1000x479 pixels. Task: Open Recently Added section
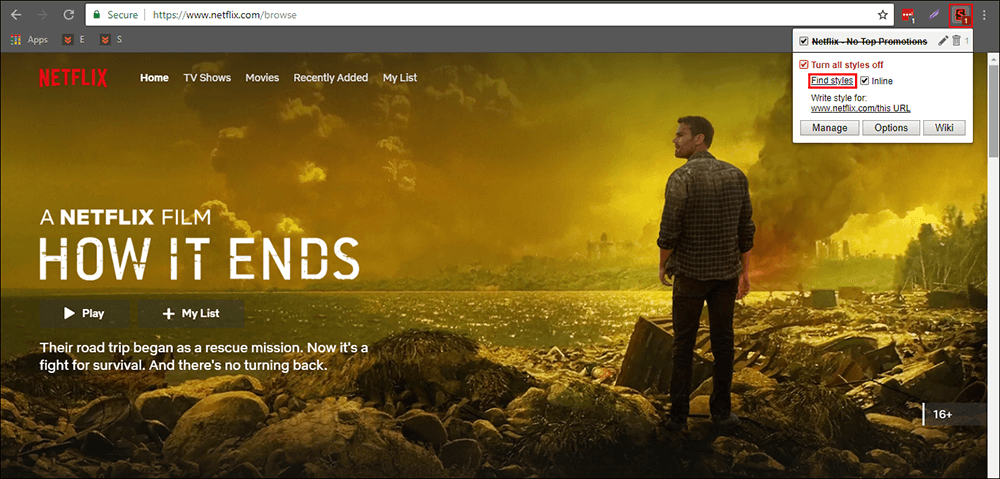[x=330, y=78]
